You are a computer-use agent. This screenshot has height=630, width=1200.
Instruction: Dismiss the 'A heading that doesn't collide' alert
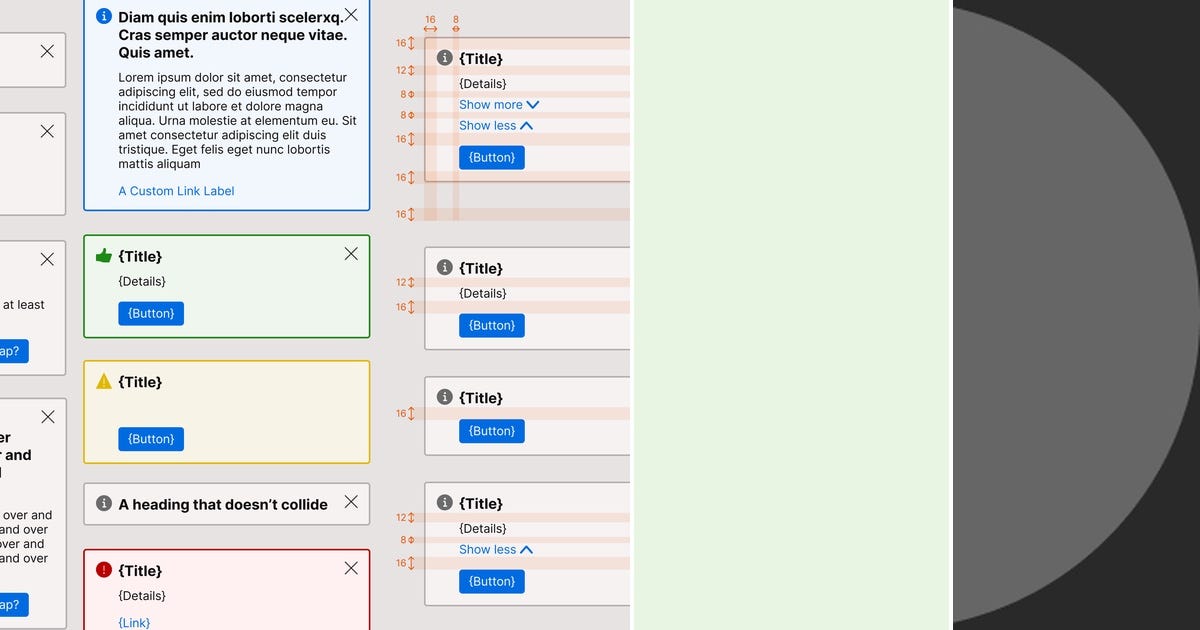tap(351, 504)
